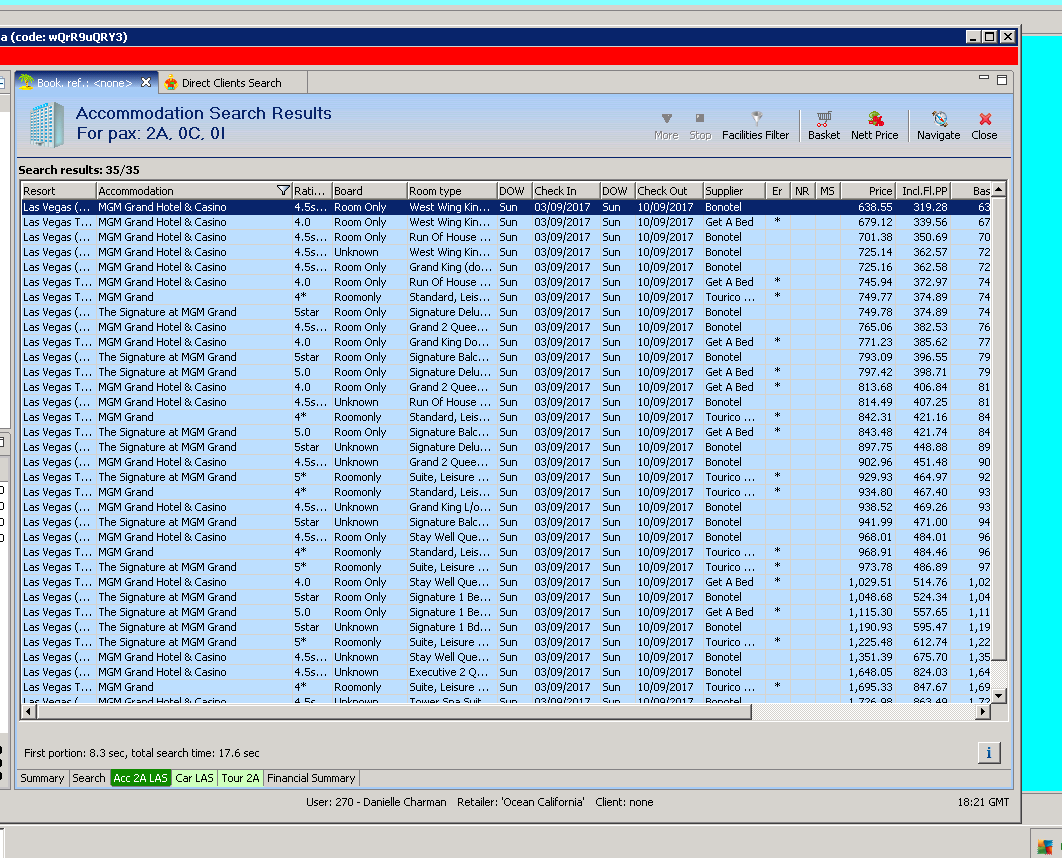Viewport: 1062px width, 858px height.
Task: Click the system tray security icon
Action: tap(1044, 846)
